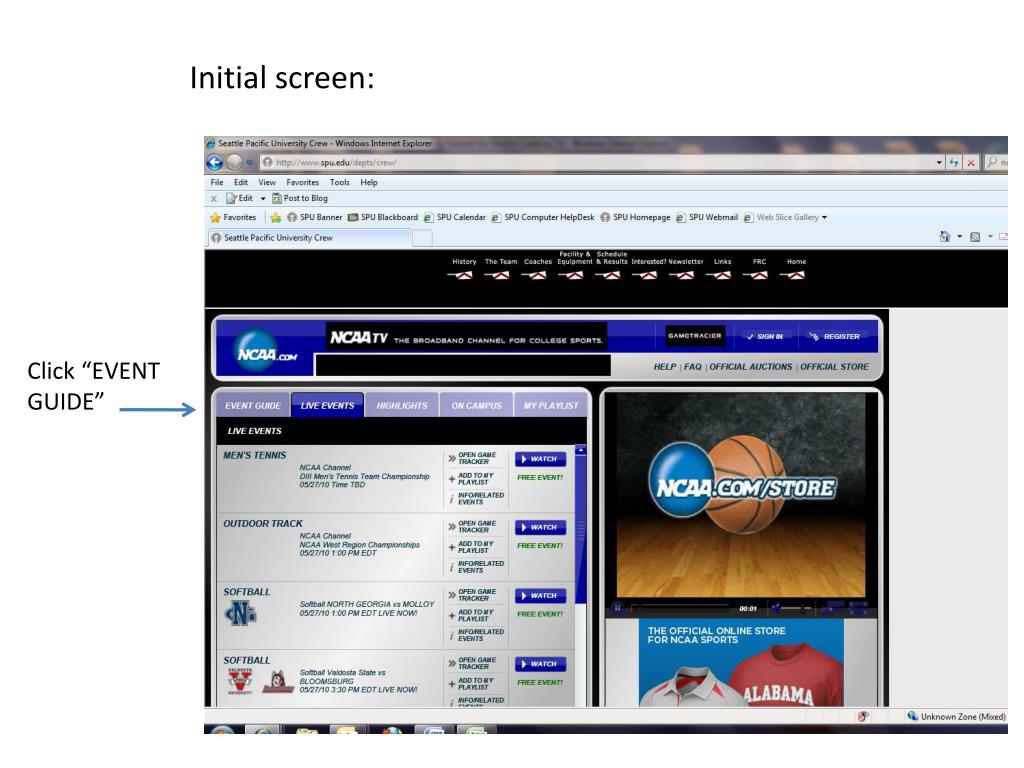Viewport: 1024px width, 768px height.
Task: Click the Bloomsburg husky team logo
Action: click(x=278, y=682)
